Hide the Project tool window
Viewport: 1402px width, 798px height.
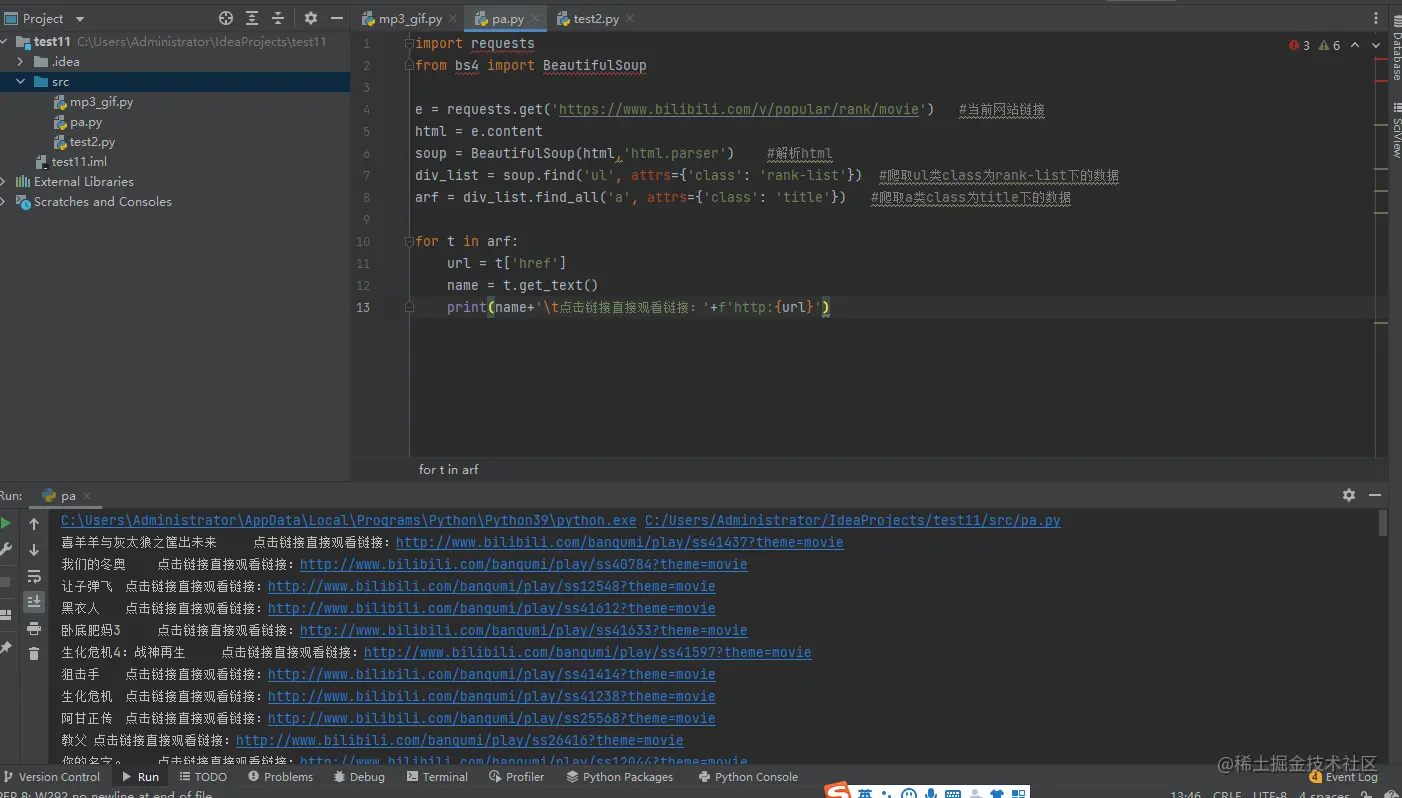[337, 18]
